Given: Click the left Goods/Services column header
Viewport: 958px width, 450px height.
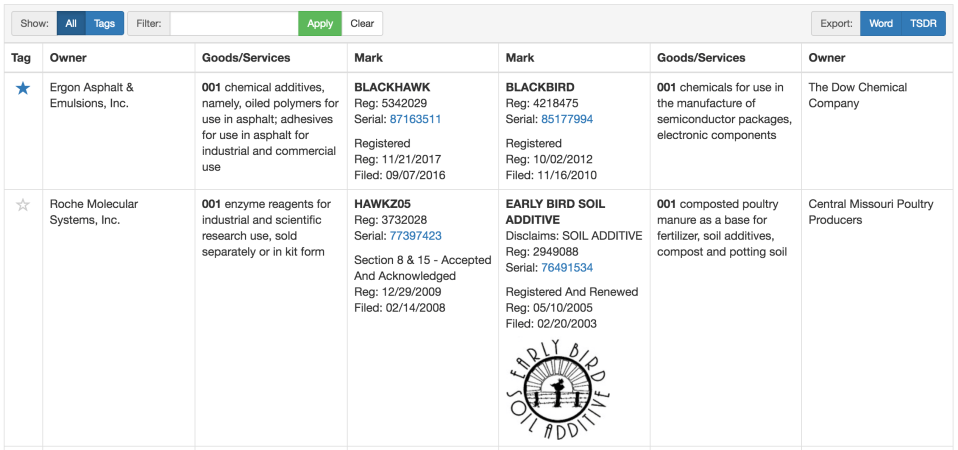Looking at the screenshot, I should pyautogui.click(x=246, y=58).
